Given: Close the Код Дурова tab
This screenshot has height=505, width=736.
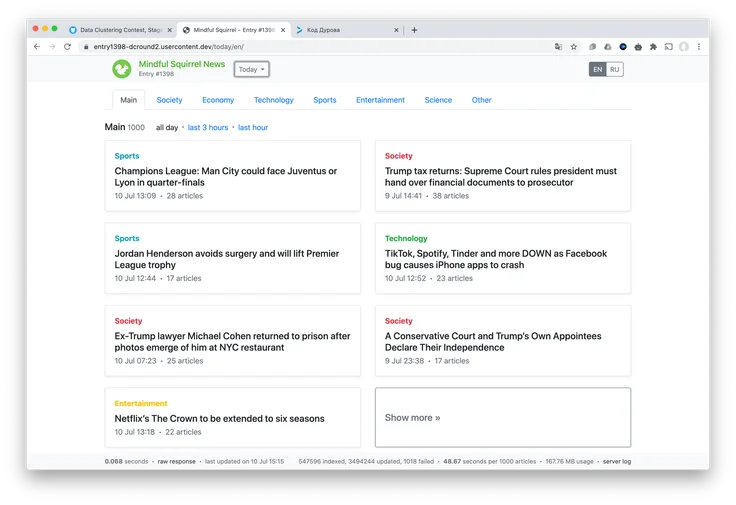Looking at the screenshot, I should coord(396,30).
